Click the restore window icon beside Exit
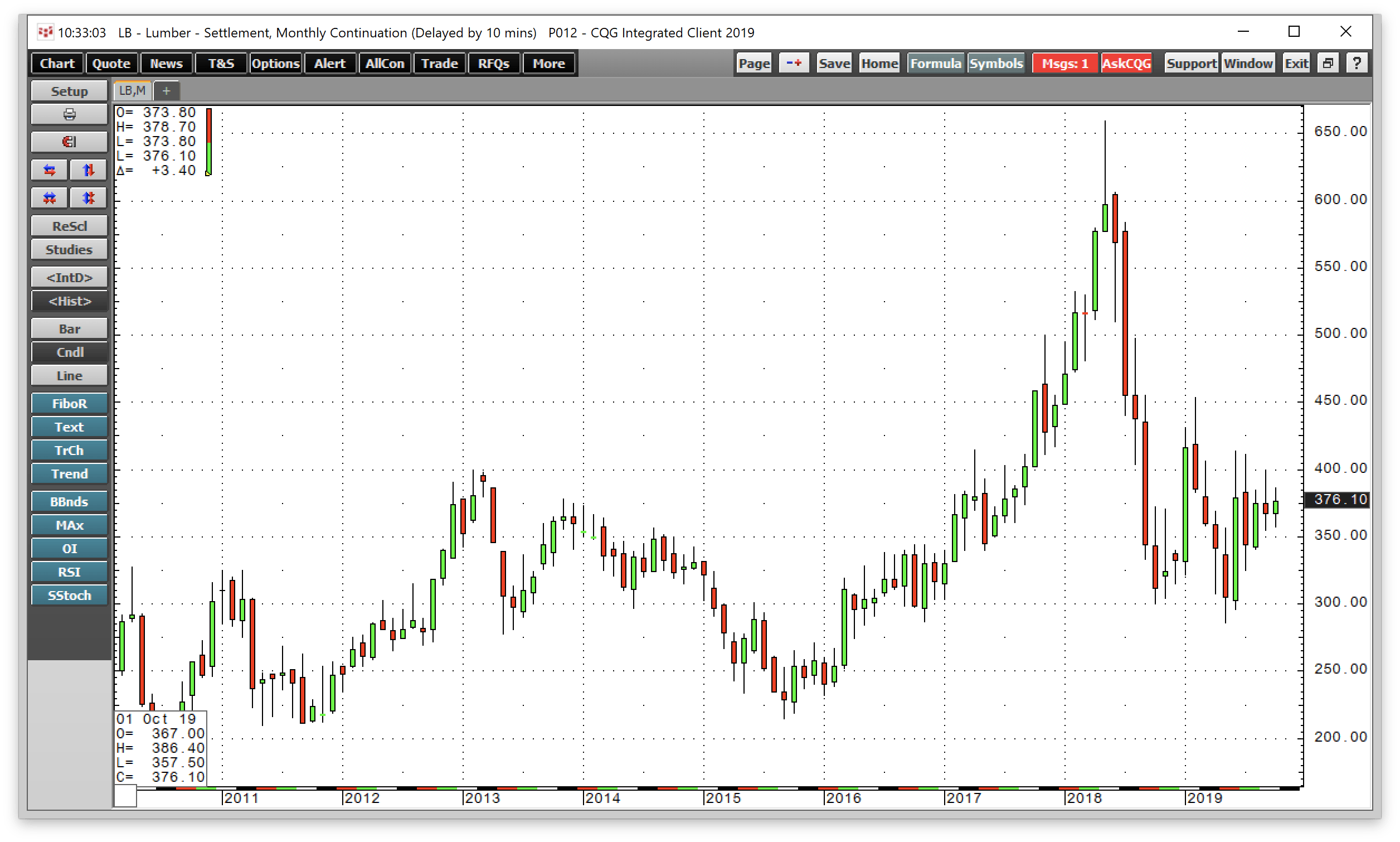 pos(1329,63)
